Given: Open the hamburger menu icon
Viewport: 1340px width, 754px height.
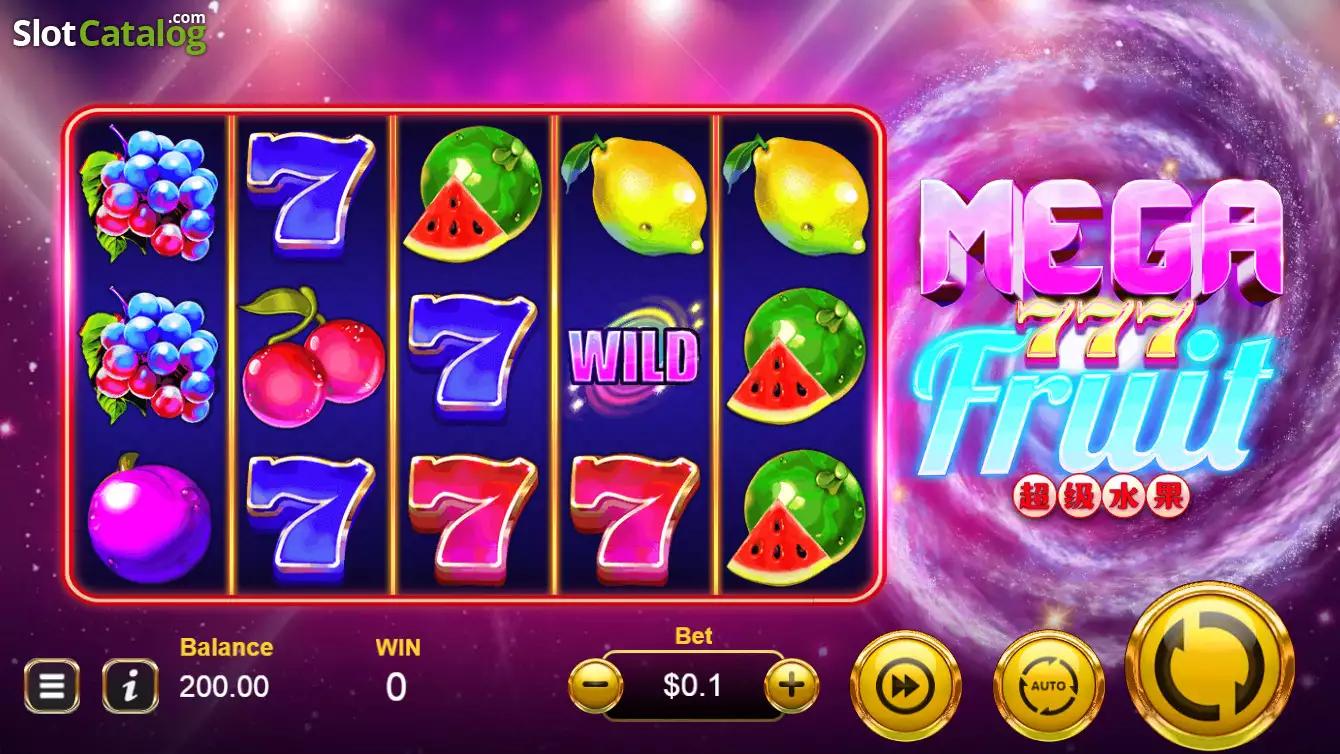Looking at the screenshot, I should pyautogui.click(x=52, y=686).
